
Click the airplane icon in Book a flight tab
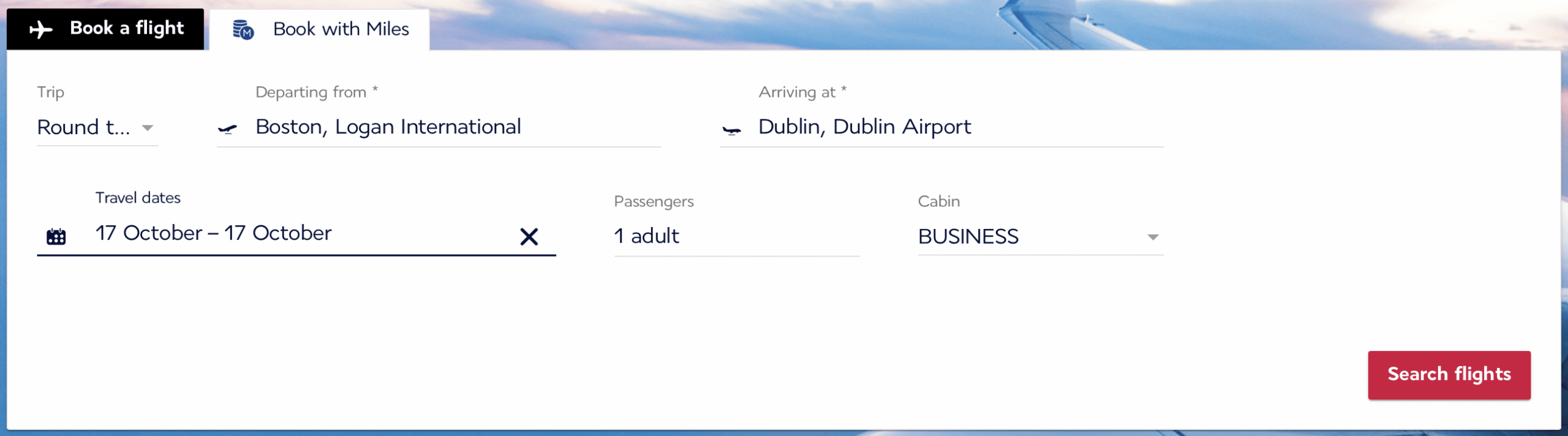tap(41, 29)
